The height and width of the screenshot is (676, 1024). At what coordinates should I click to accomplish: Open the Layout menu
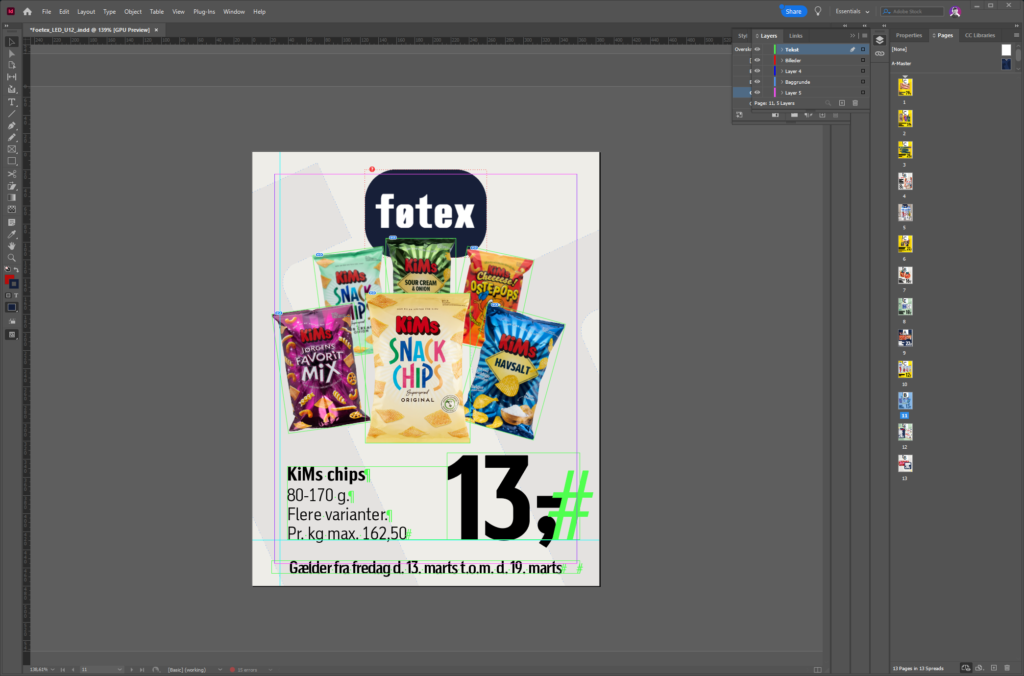click(x=86, y=12)
